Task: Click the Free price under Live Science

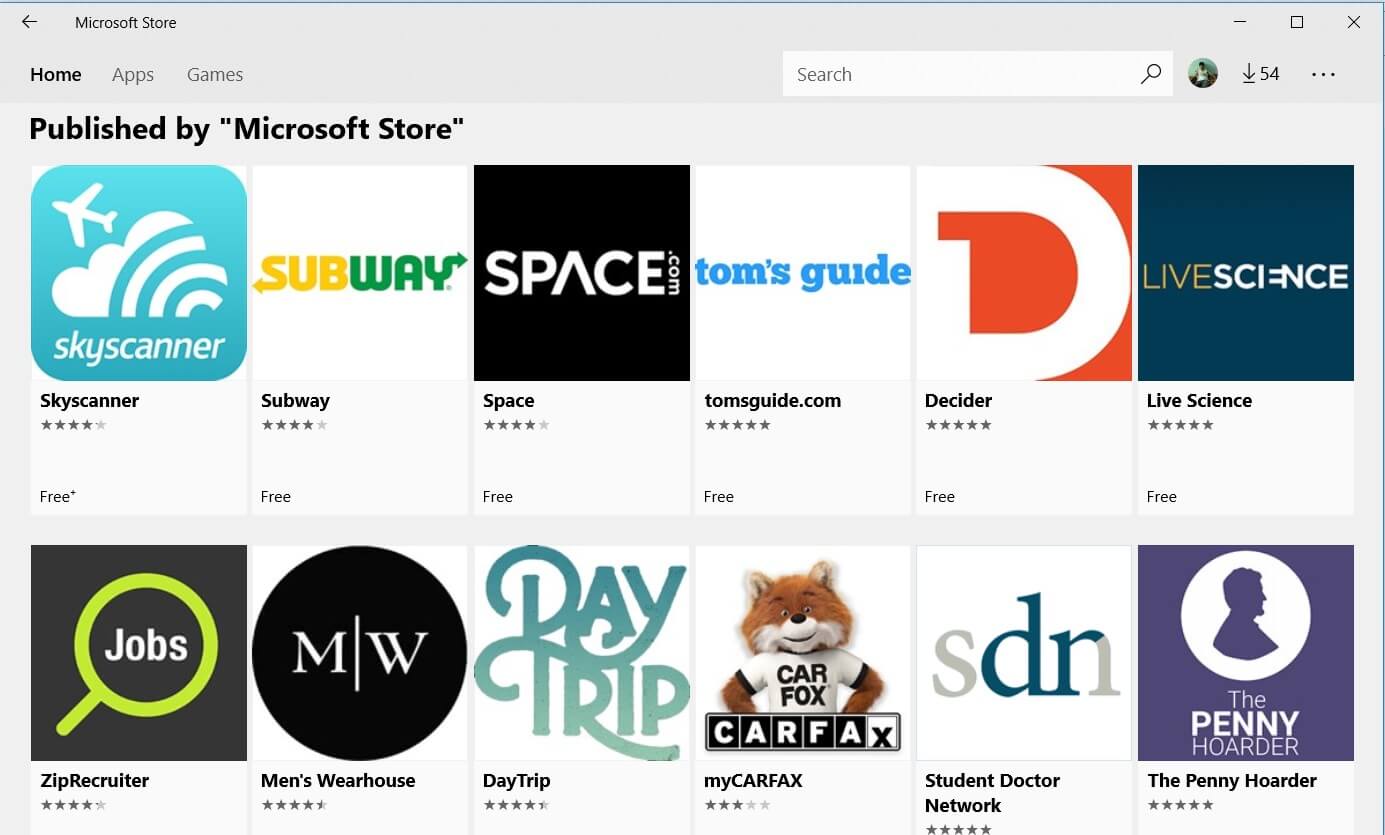Action: [1162, 496]
